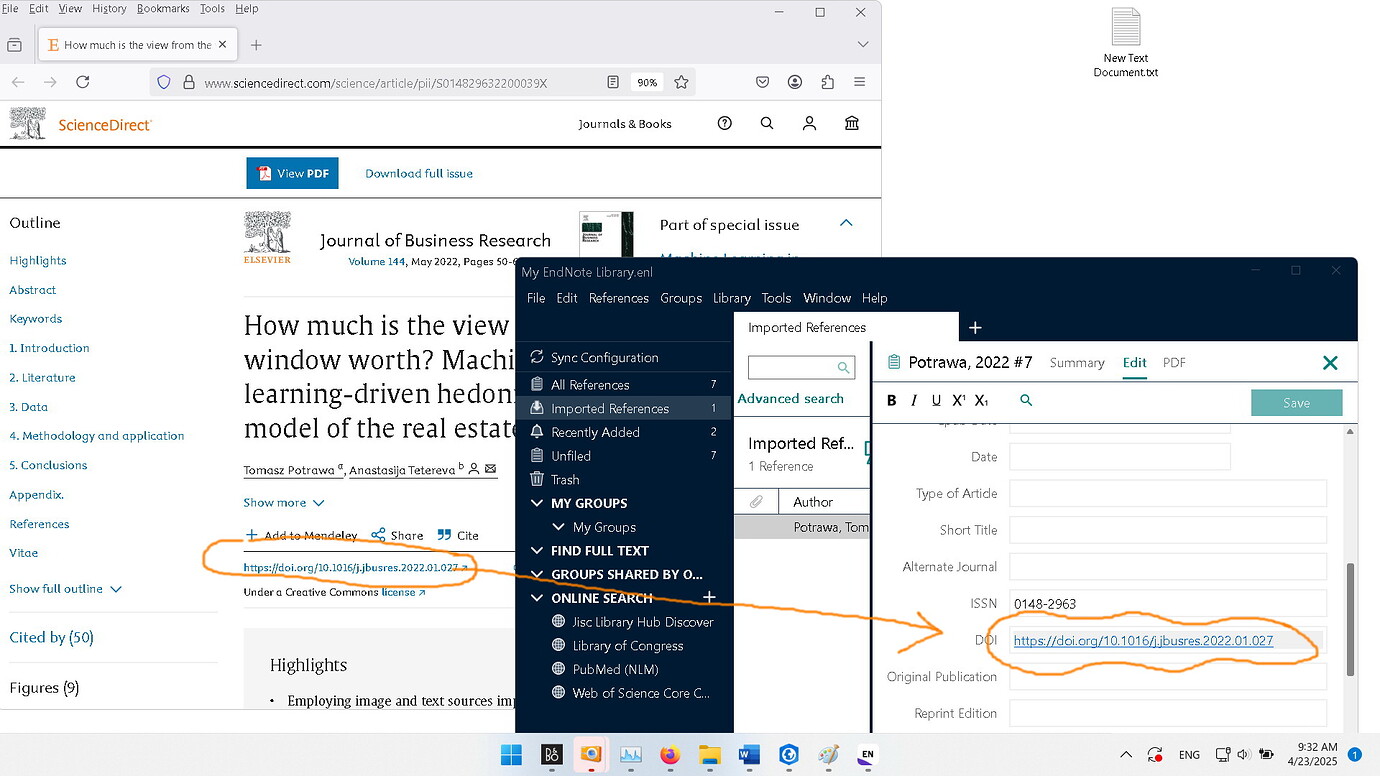The width and height of the screenshot is (1380, 776).
Task: Open the search icon in EndNote's edit toolbar
Action: point(1026,399)
